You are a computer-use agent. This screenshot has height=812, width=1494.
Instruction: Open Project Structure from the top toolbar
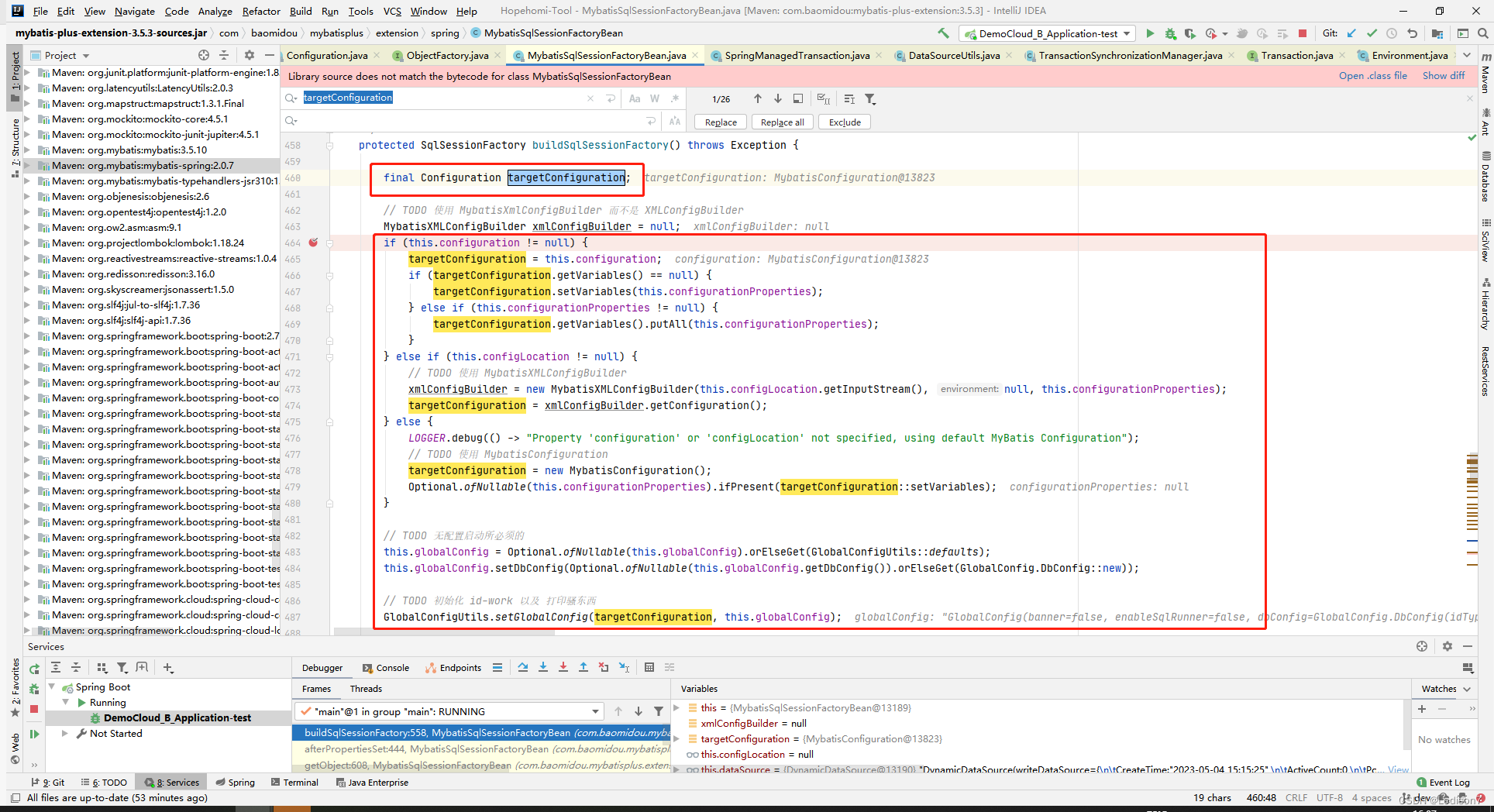click(x=1437, y=33)
